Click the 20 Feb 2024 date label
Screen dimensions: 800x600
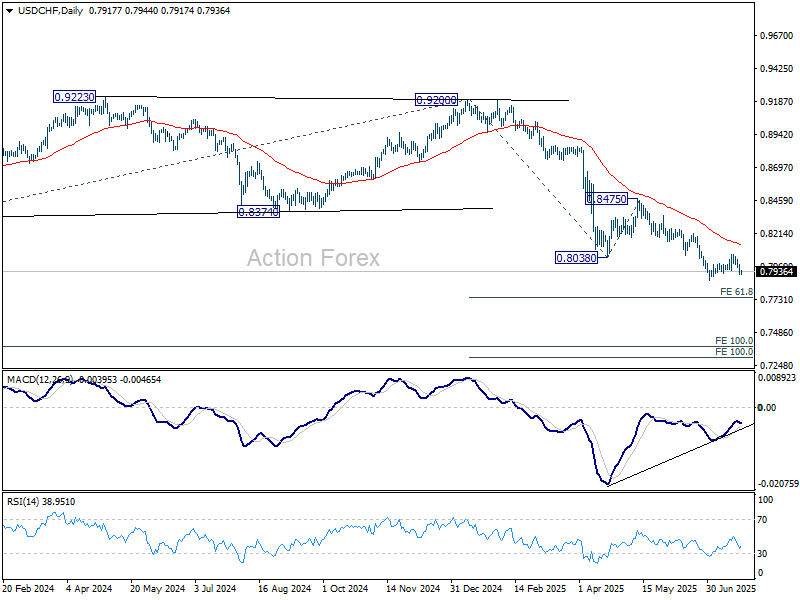28,589
